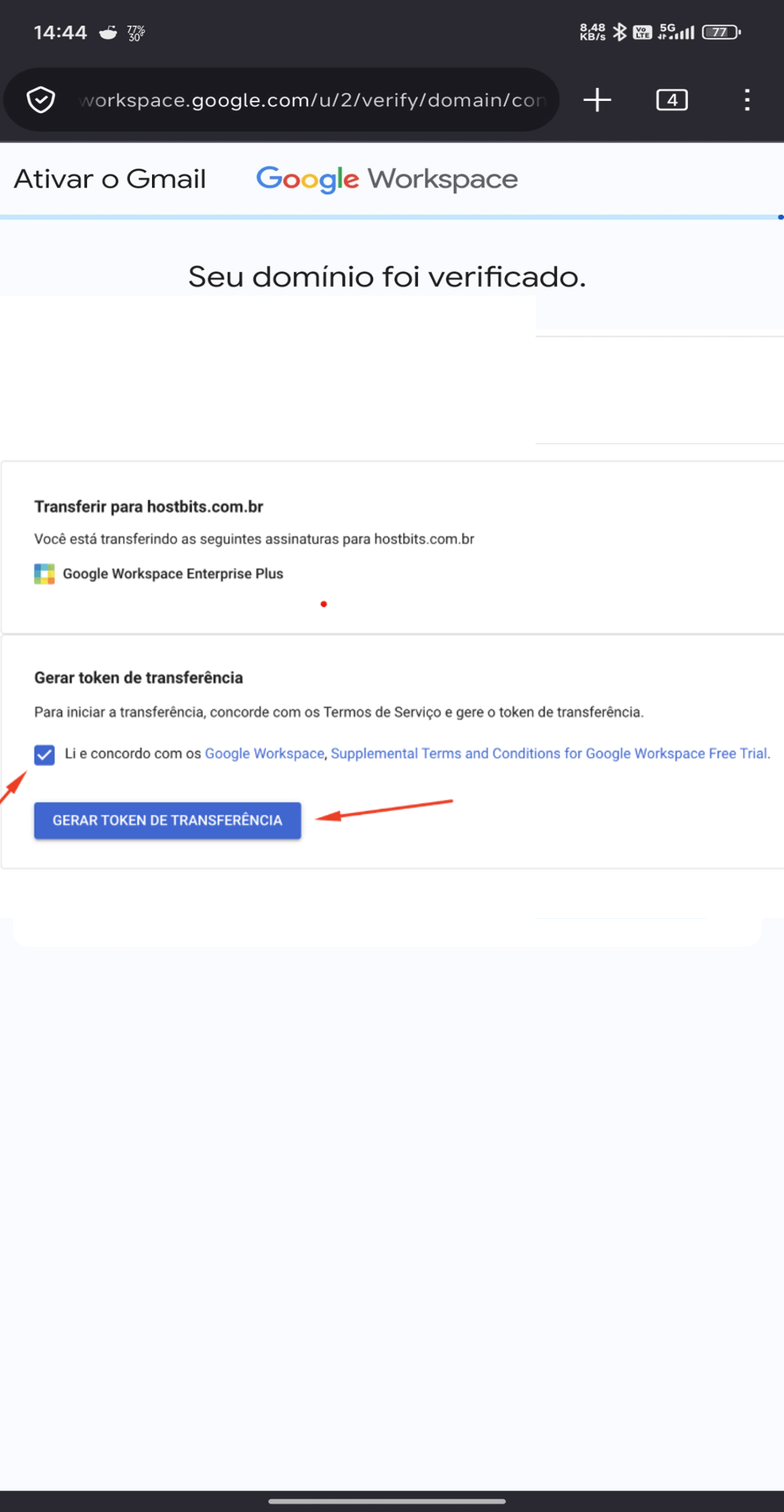
Task: Click the Google Workspace logo
Action: click(387, 180)
